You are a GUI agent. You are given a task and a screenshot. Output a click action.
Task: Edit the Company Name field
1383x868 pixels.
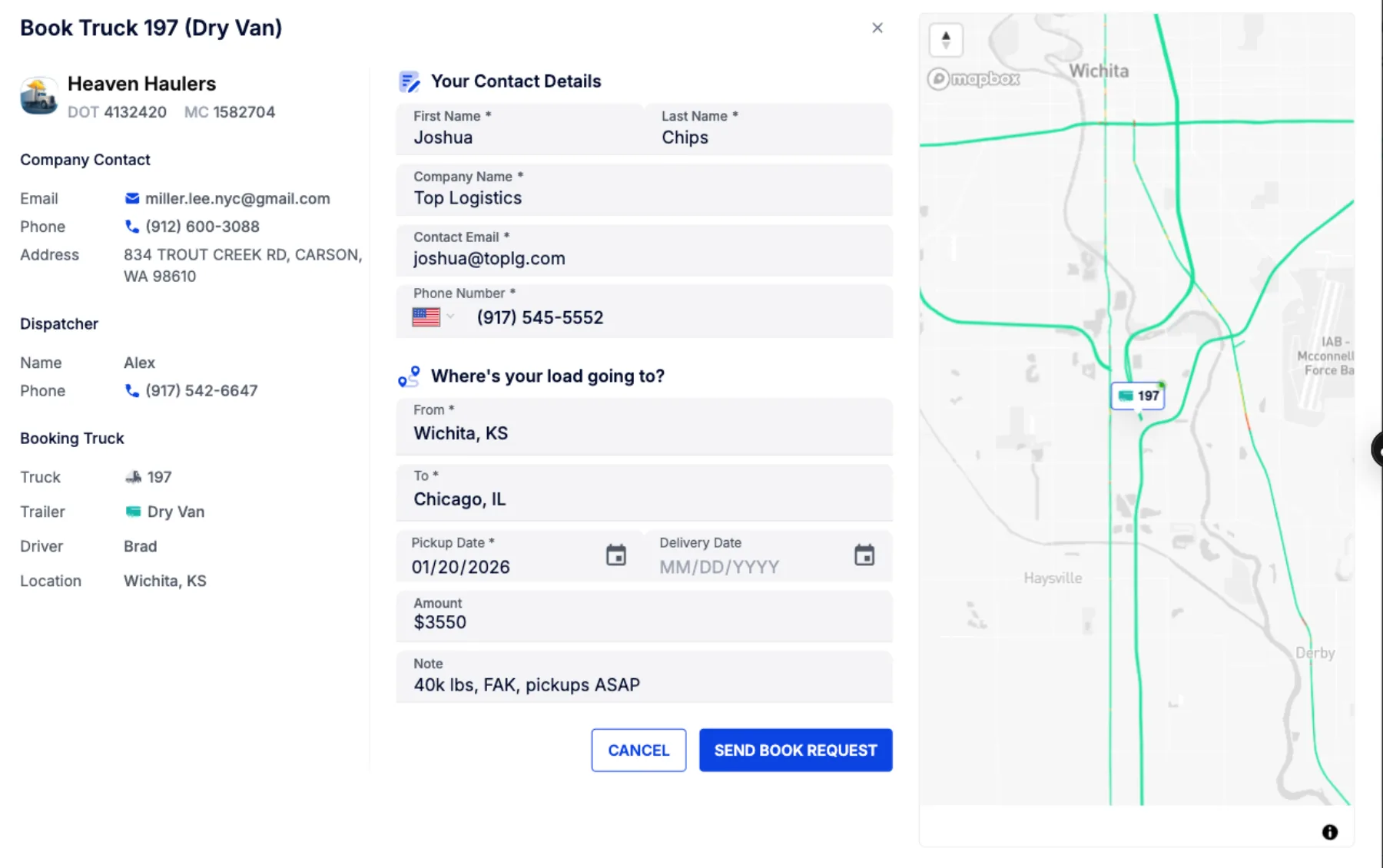tap(645, 190)
